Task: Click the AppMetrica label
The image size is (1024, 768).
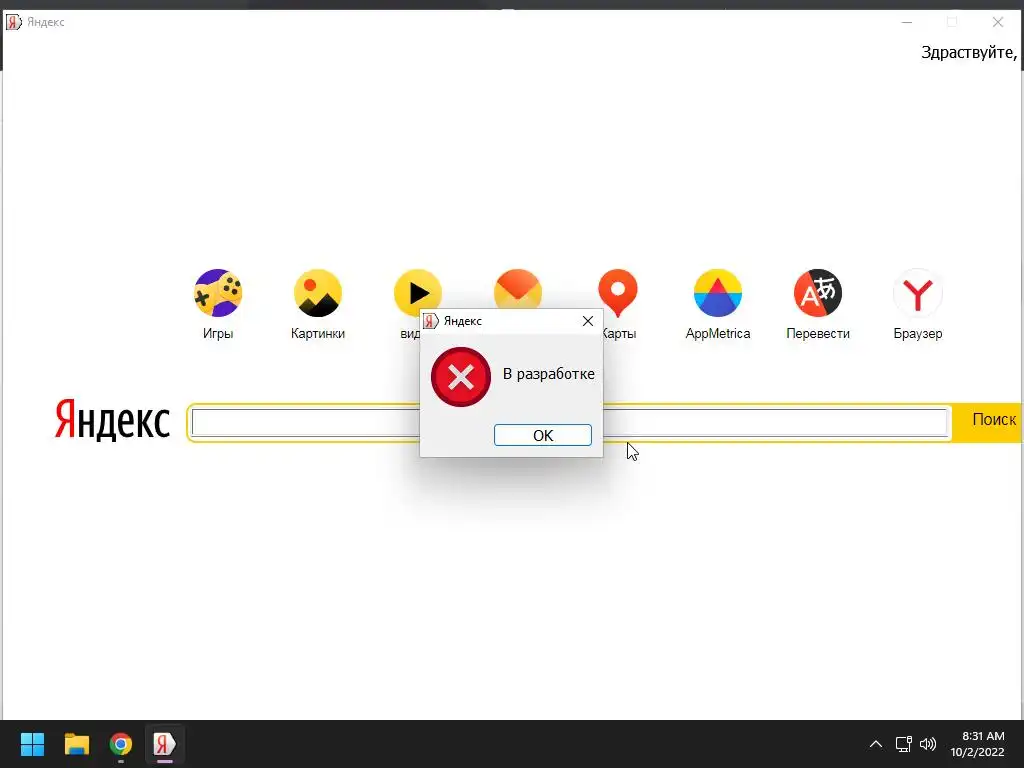Action: point(718,333)
